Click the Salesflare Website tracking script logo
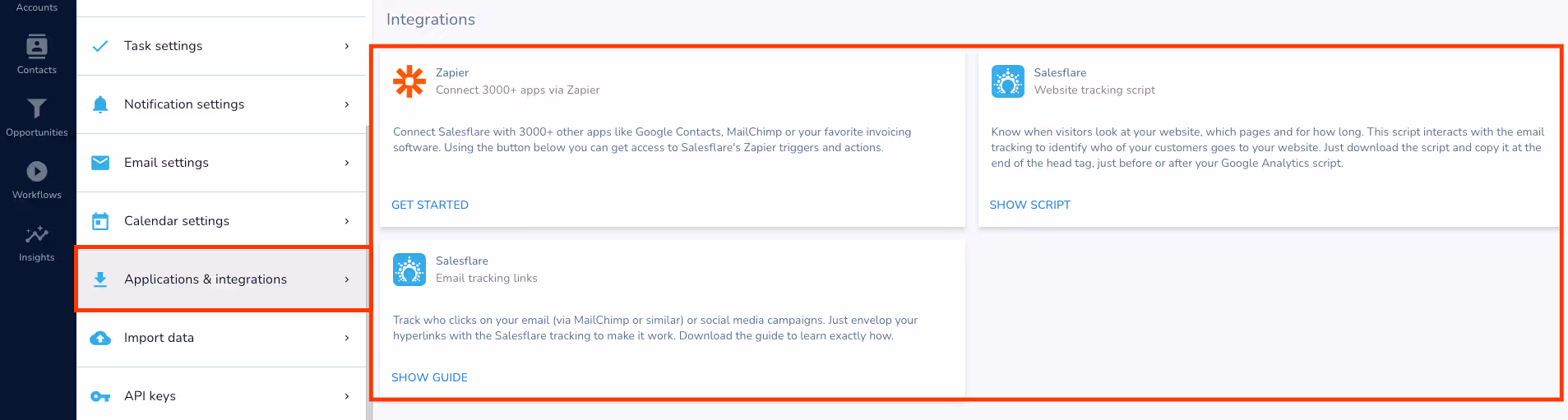Image resolution: width=1568 pixels, height=420 pixels. (1007, 81)
